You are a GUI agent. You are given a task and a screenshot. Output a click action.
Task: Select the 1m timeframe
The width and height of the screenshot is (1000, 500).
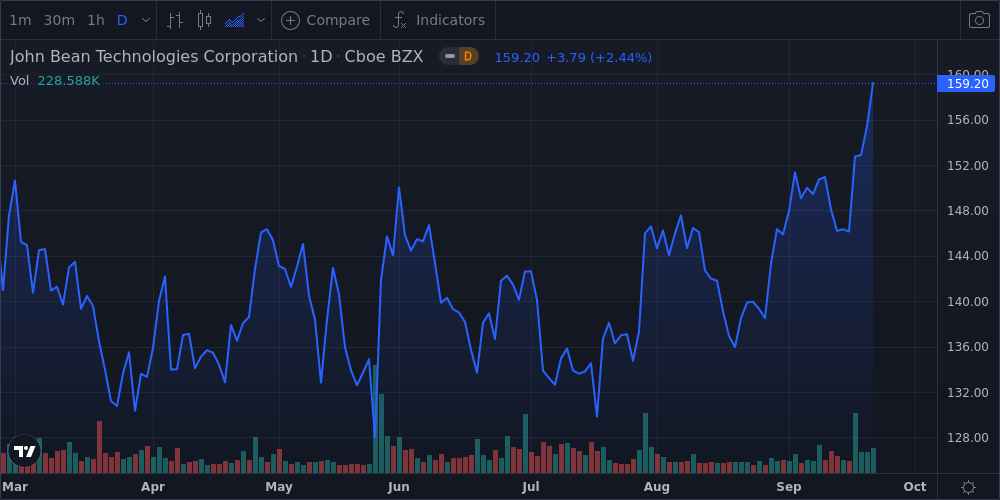20,20
